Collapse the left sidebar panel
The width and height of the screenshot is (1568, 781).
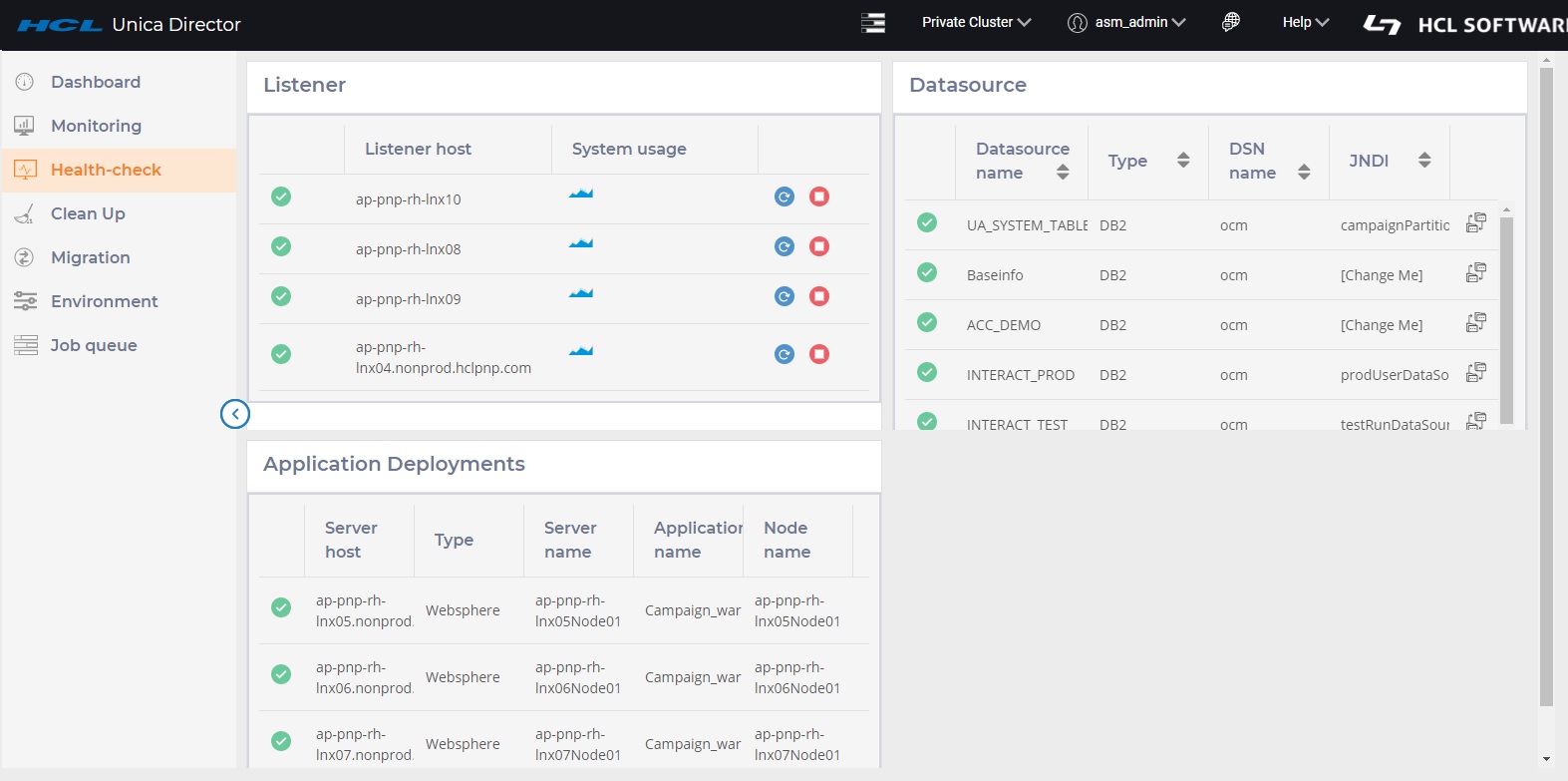235,414
